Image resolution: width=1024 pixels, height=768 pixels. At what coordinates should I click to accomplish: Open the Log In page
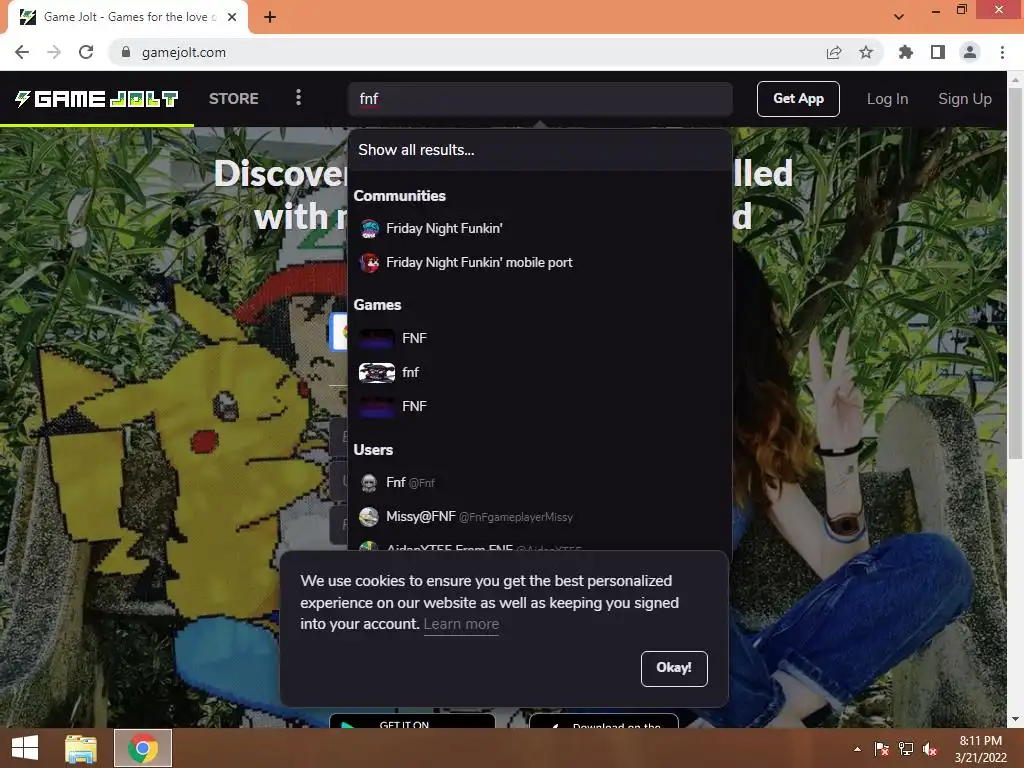click(x=887, y=99)
